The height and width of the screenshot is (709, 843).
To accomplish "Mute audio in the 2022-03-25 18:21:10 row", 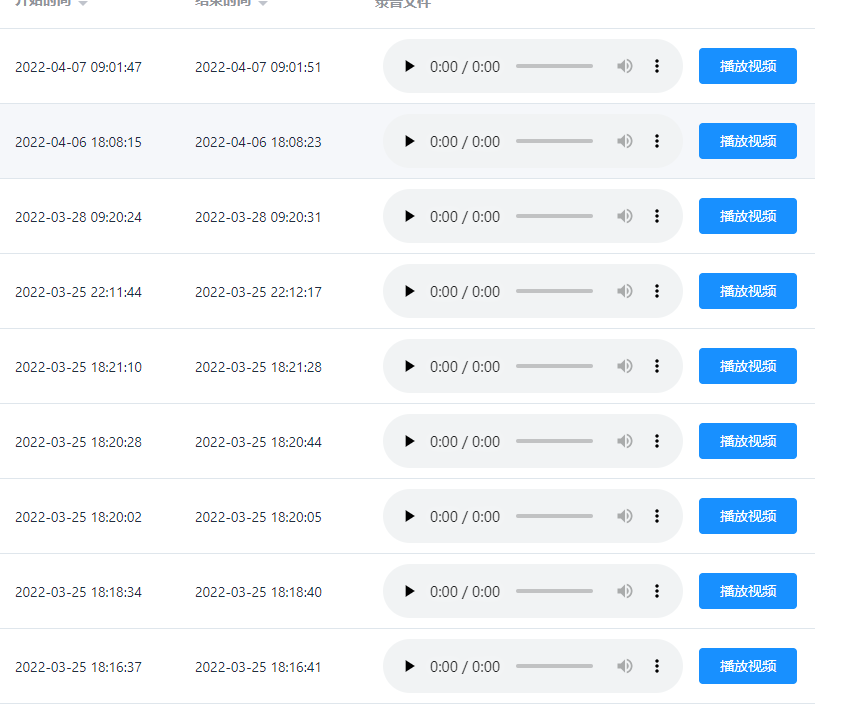I will tap(624, 366).
